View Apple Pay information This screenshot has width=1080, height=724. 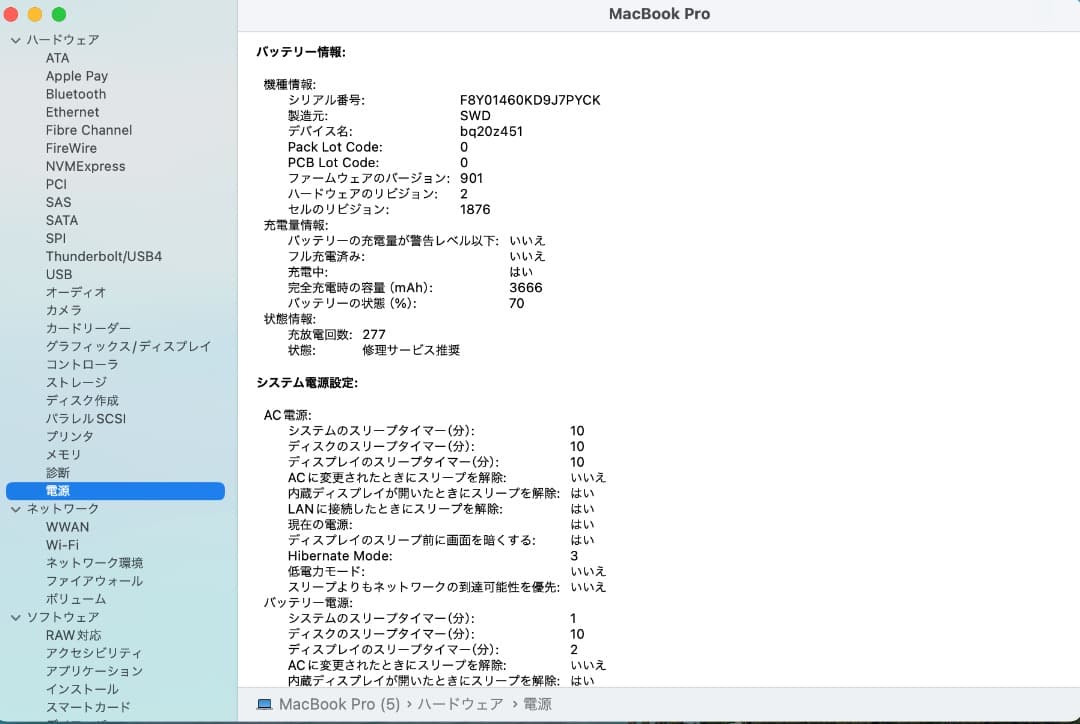click(x=77, y=76)
